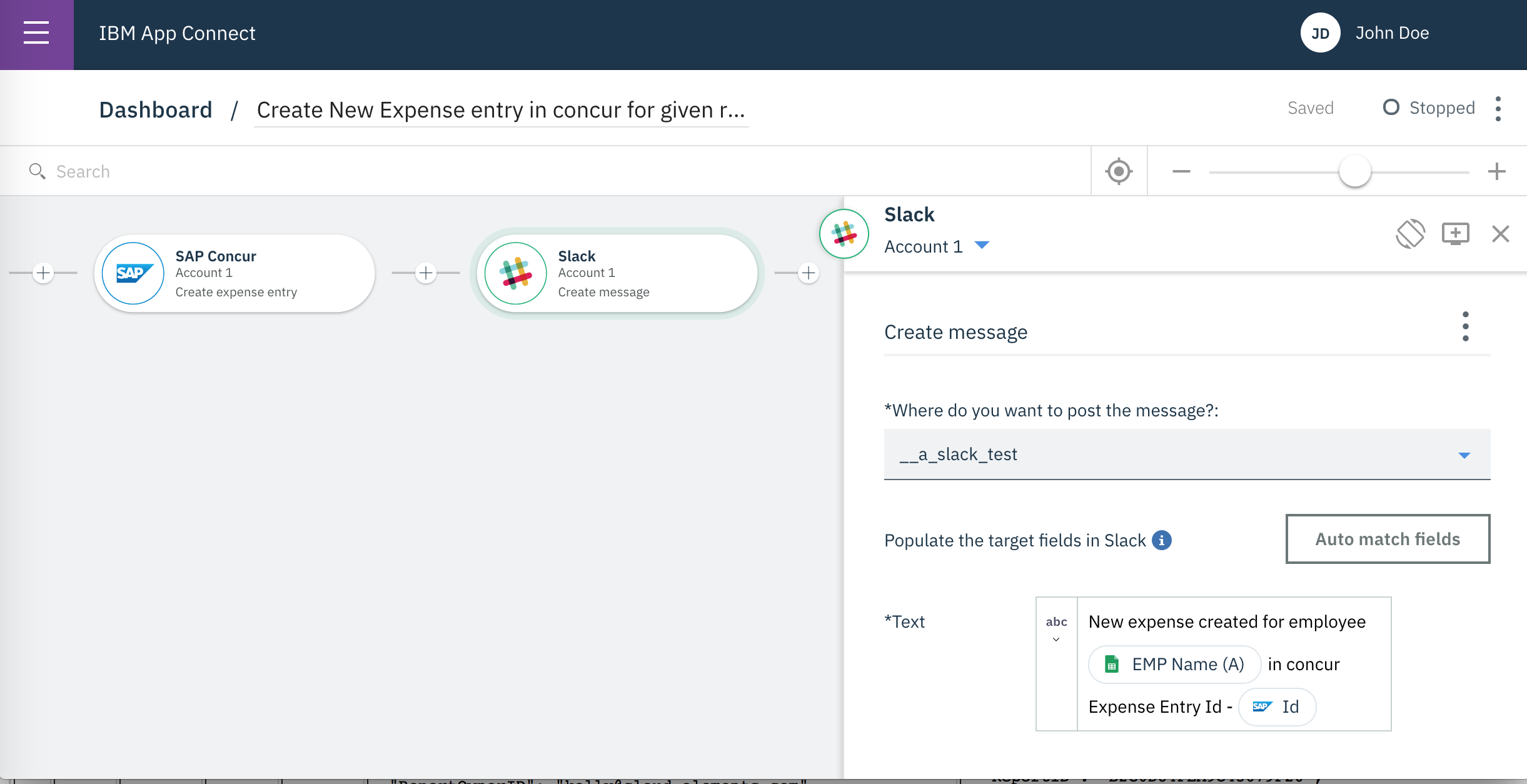Edit the flow name field
The height and width of the screenshot is (784, 1527).
click(501, 111)
